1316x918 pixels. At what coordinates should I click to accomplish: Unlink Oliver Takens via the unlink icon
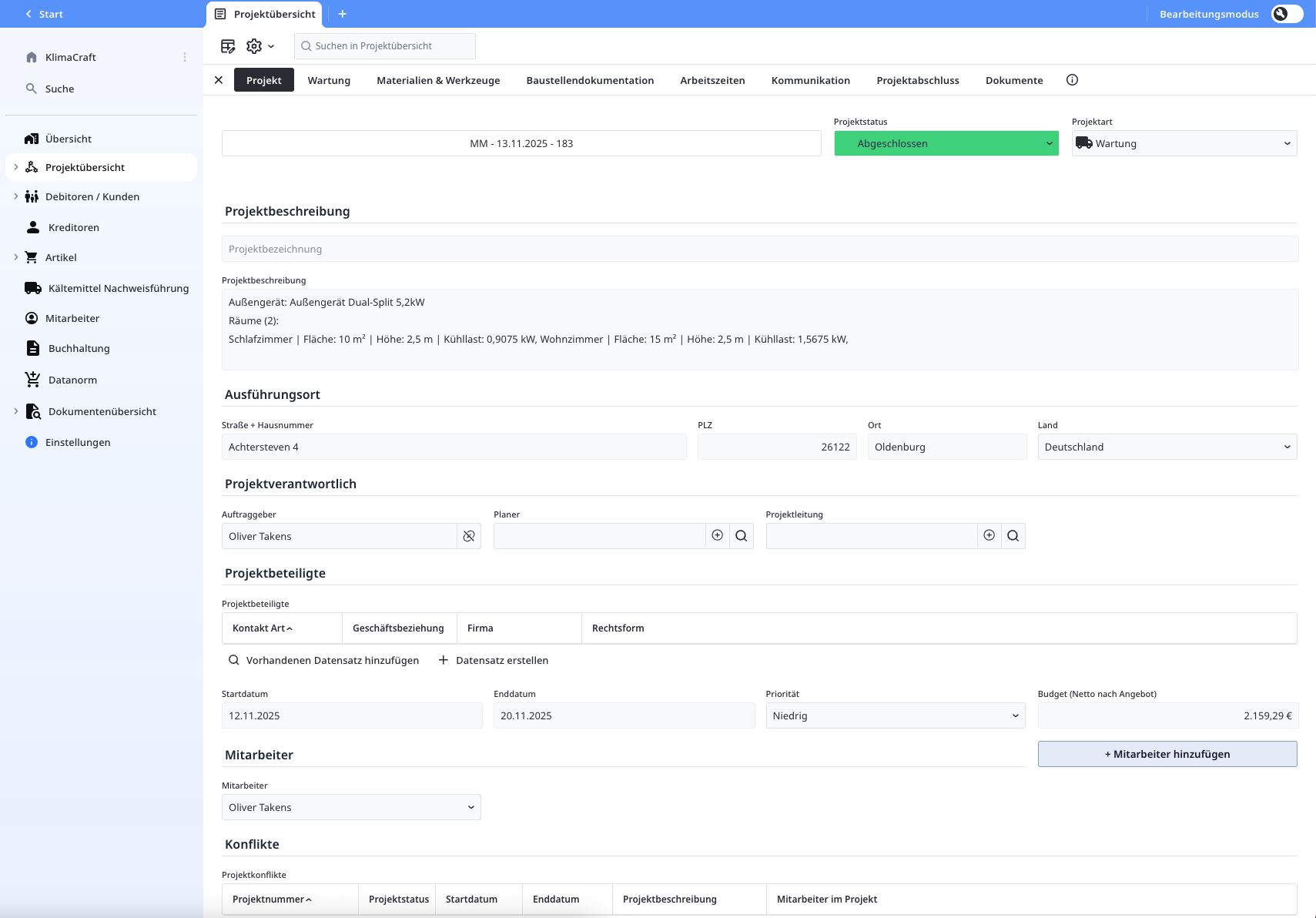point(468,535)
